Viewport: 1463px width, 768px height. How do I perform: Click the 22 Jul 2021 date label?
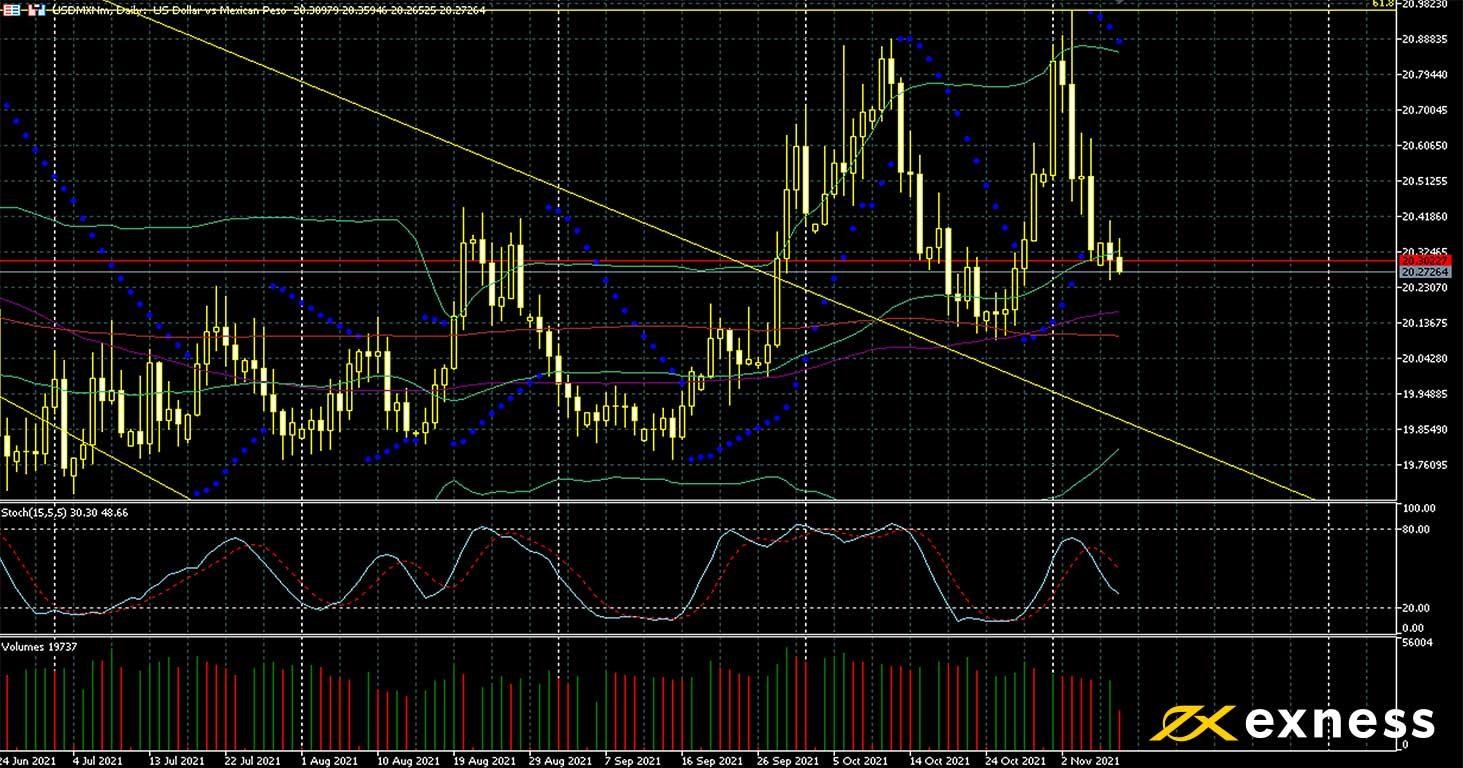(252, 760)
